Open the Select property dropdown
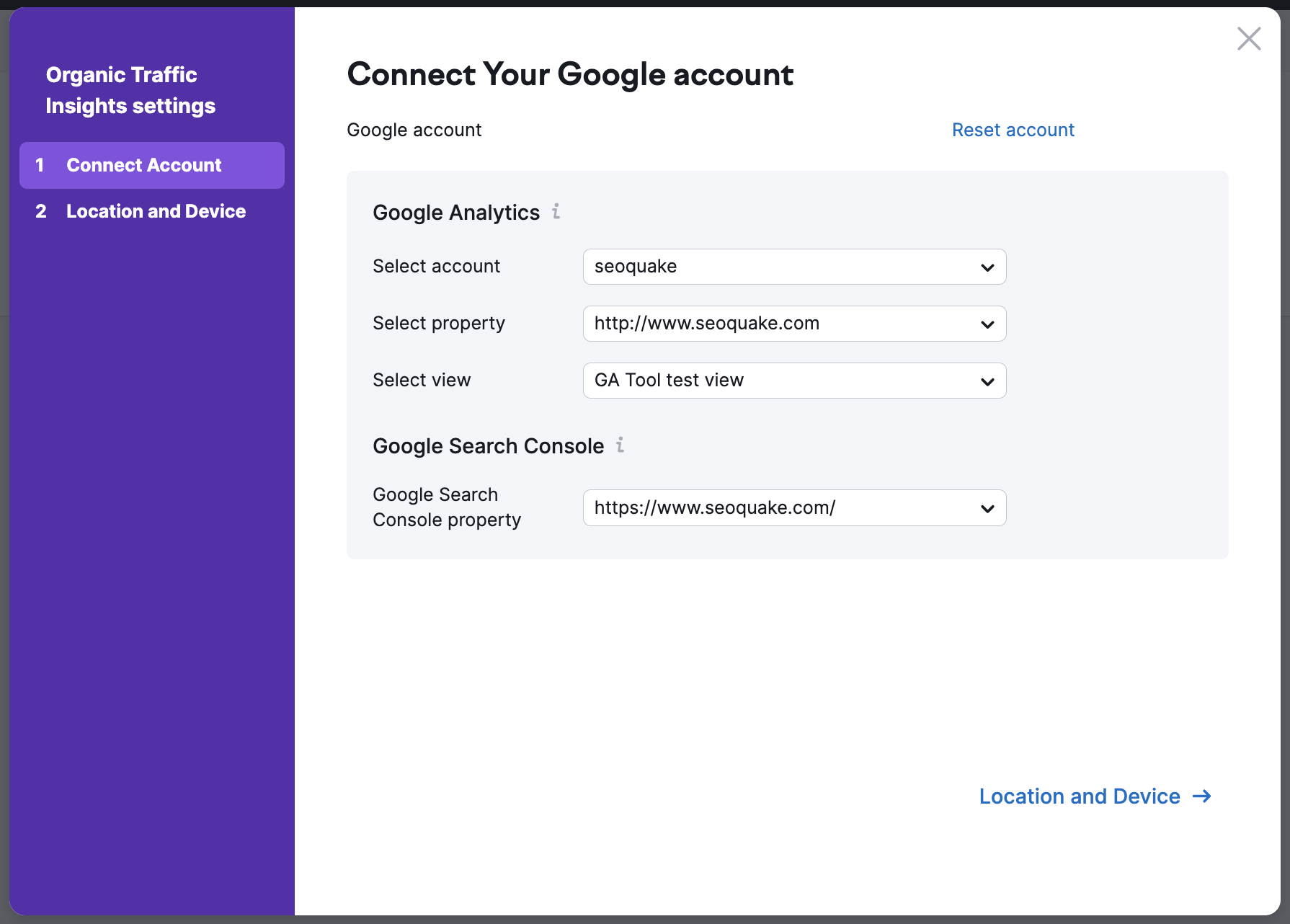 click(794, 324)
